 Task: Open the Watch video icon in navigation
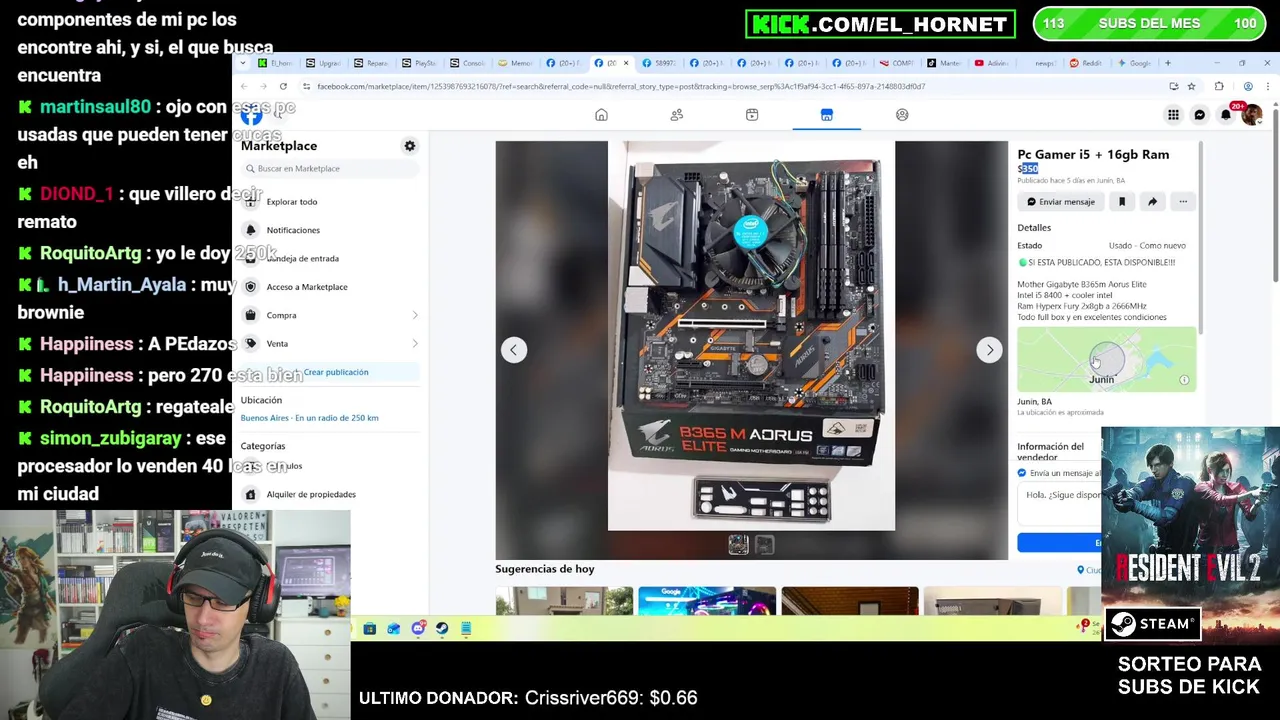pos(752,115)
